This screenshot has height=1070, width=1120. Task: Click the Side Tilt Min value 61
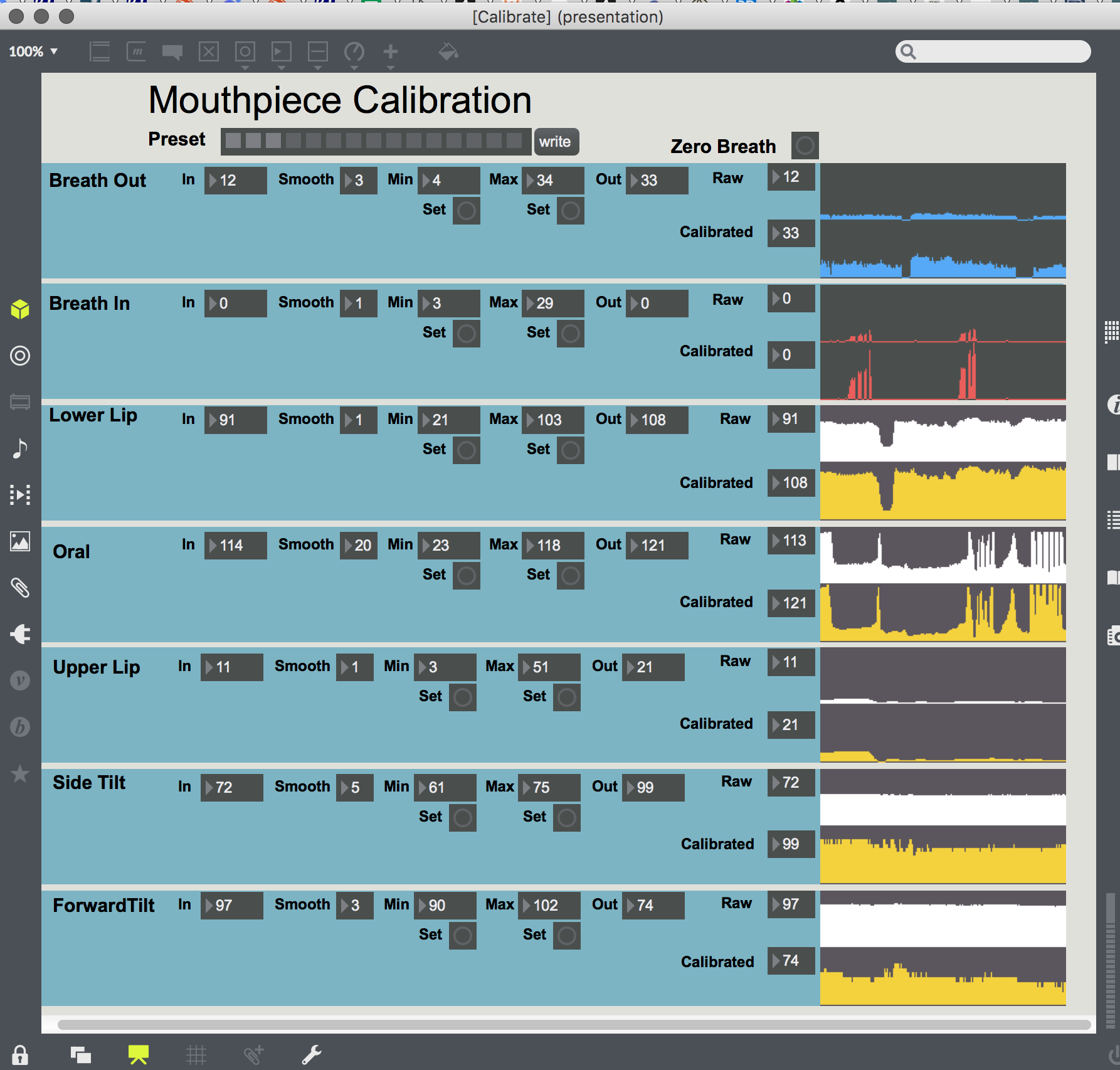tap(445, 788)
